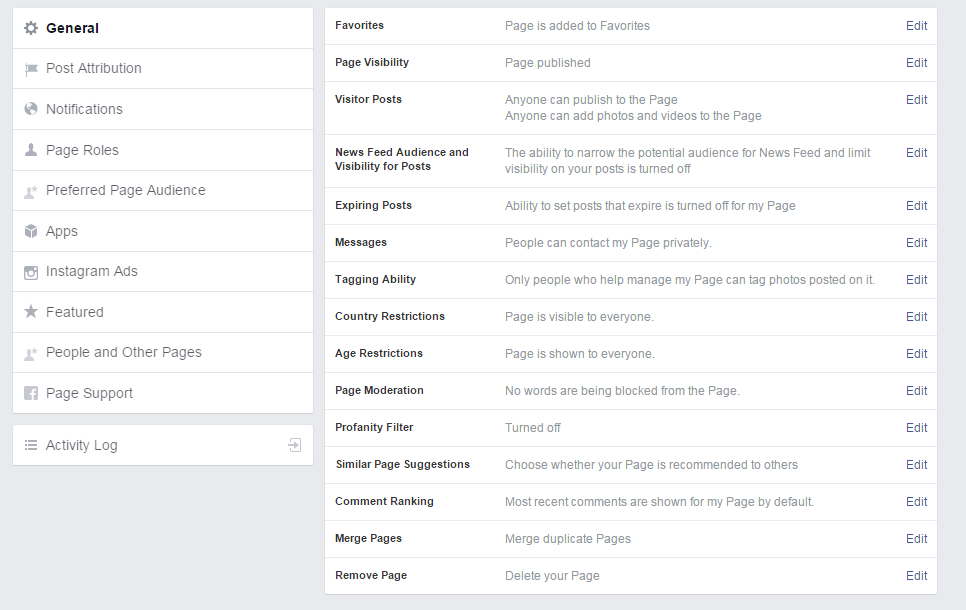Click 'Page is added to Favorites' text
This screenshot has width=966, height=610.
(x=577, y=26)
